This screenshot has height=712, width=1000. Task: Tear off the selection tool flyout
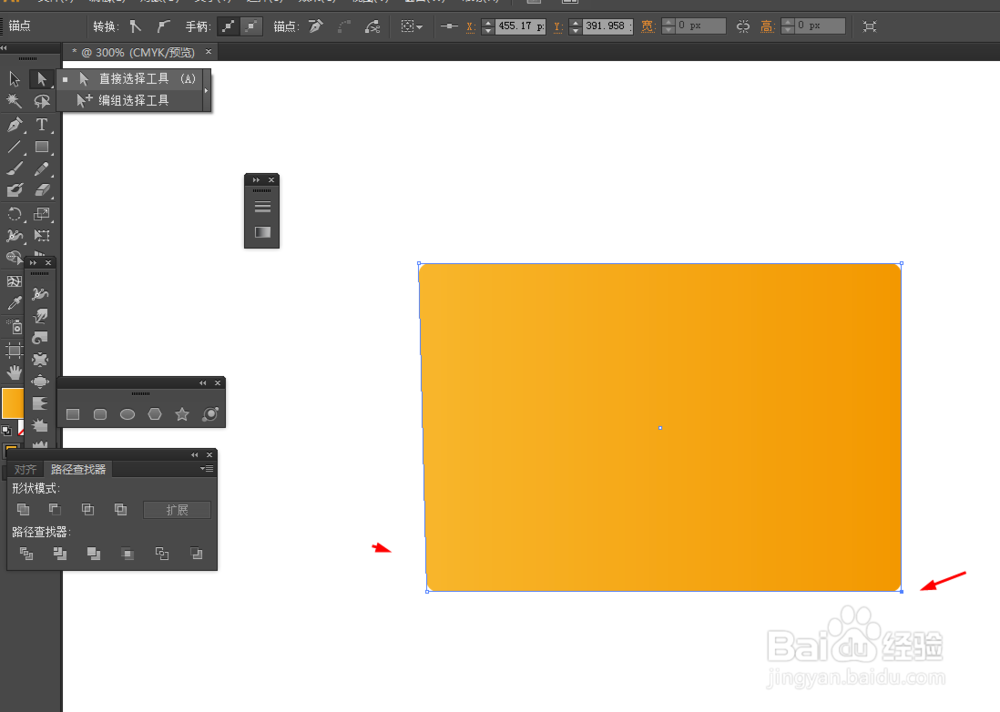click(x=207, y=90)
